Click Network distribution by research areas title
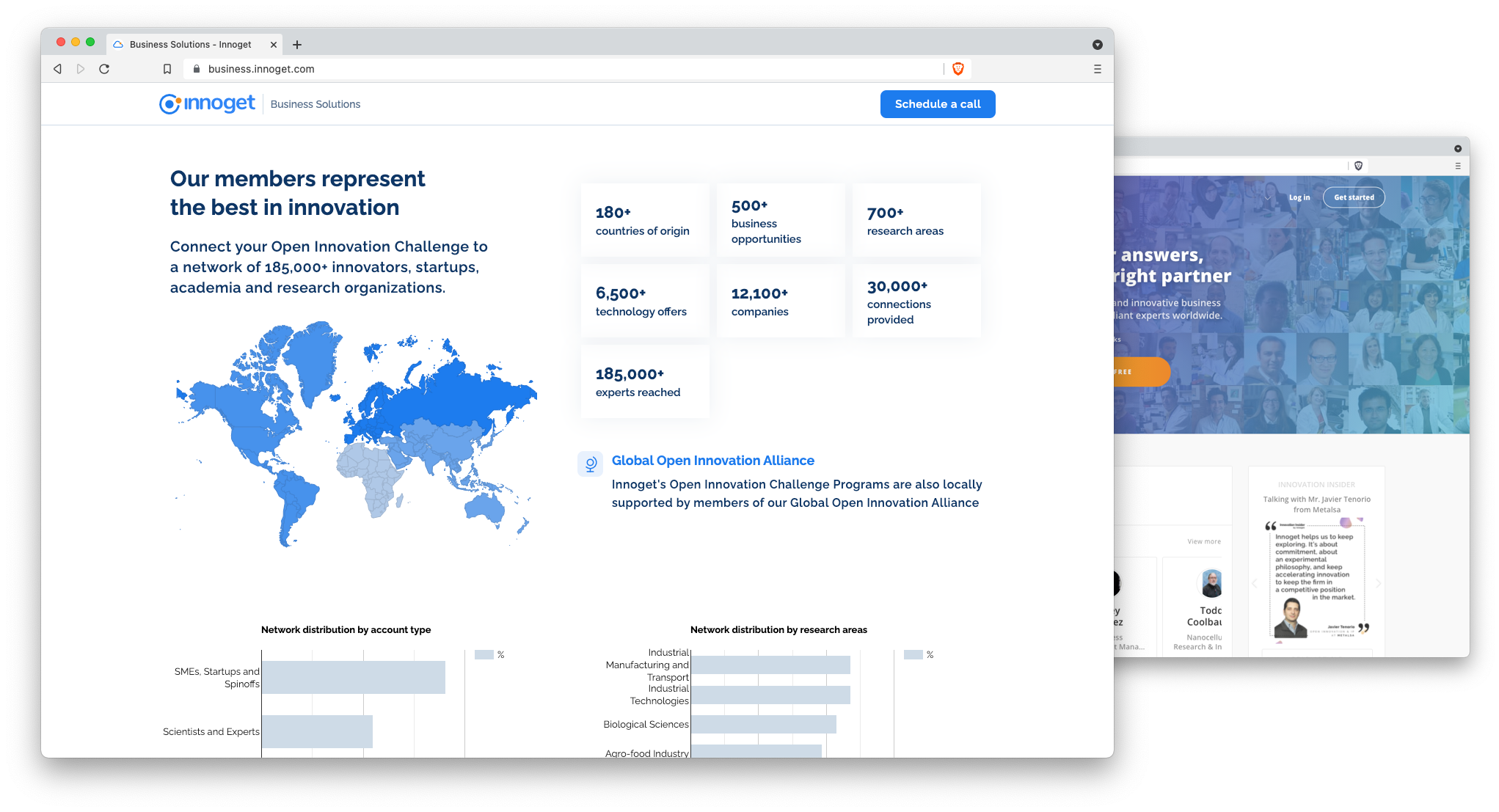Image resolution: width=1499 pixels, height=812 pixels. click(778, 629)
